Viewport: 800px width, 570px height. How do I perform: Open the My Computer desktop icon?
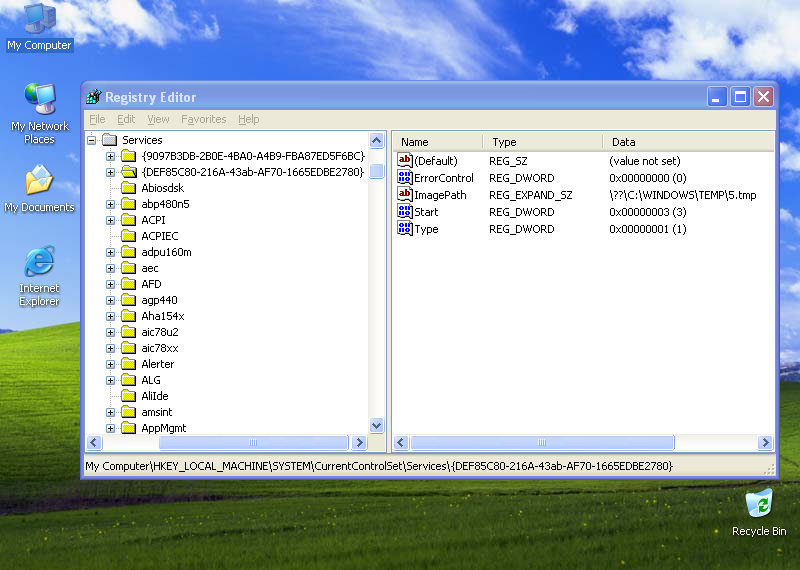pos(39,19)
